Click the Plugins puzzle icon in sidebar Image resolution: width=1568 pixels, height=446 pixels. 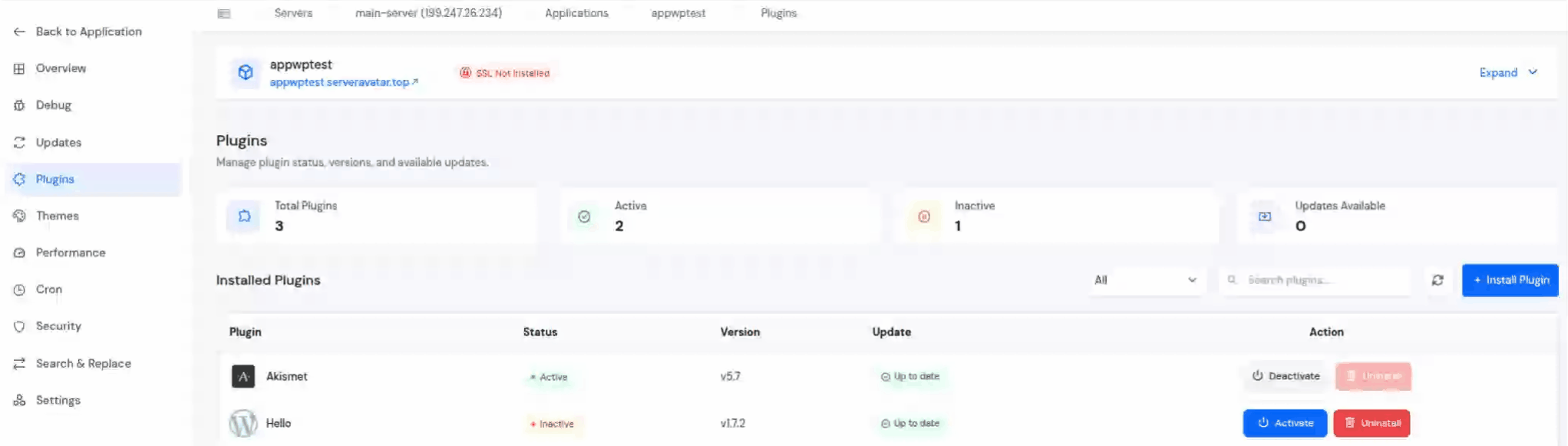click(19, 180)
